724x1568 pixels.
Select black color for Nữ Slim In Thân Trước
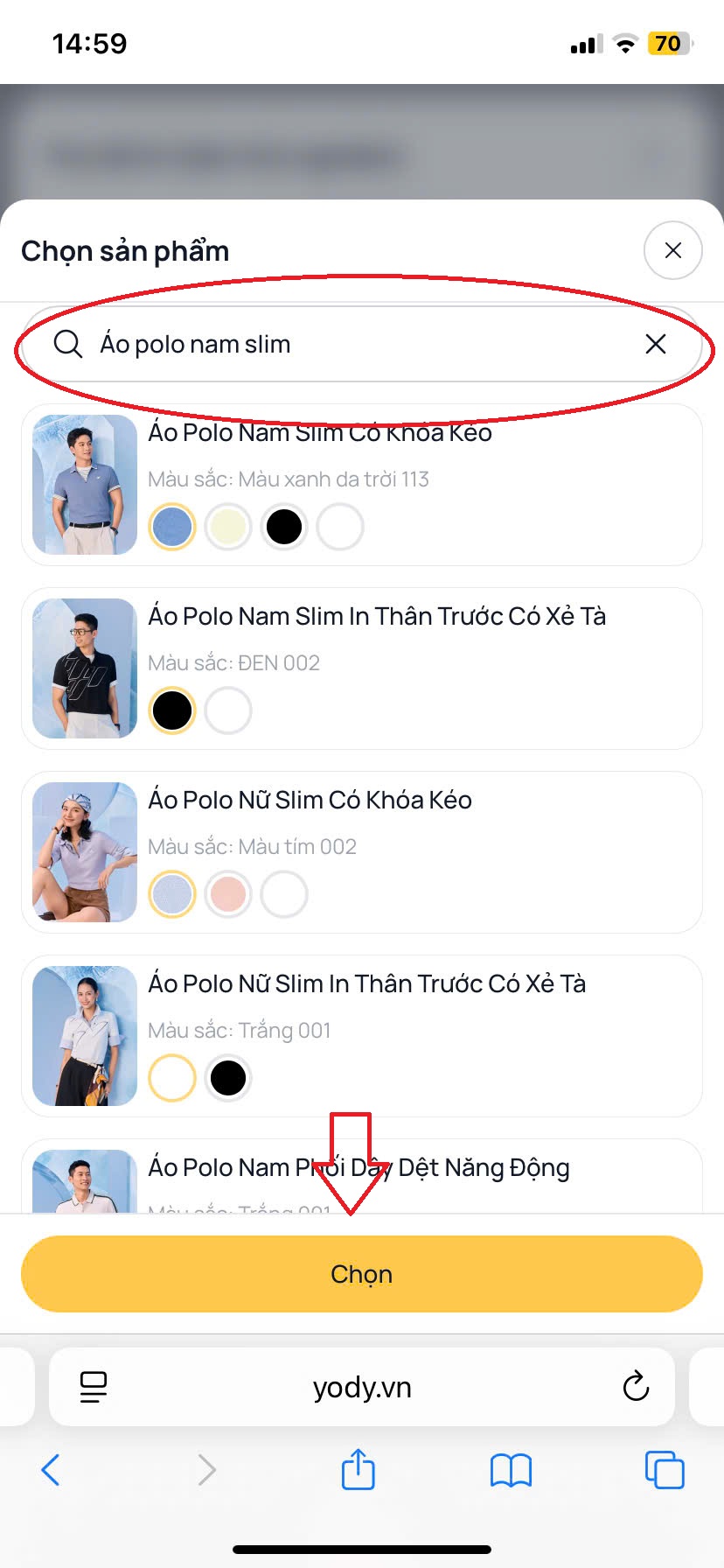click(x=228, y=1078)
